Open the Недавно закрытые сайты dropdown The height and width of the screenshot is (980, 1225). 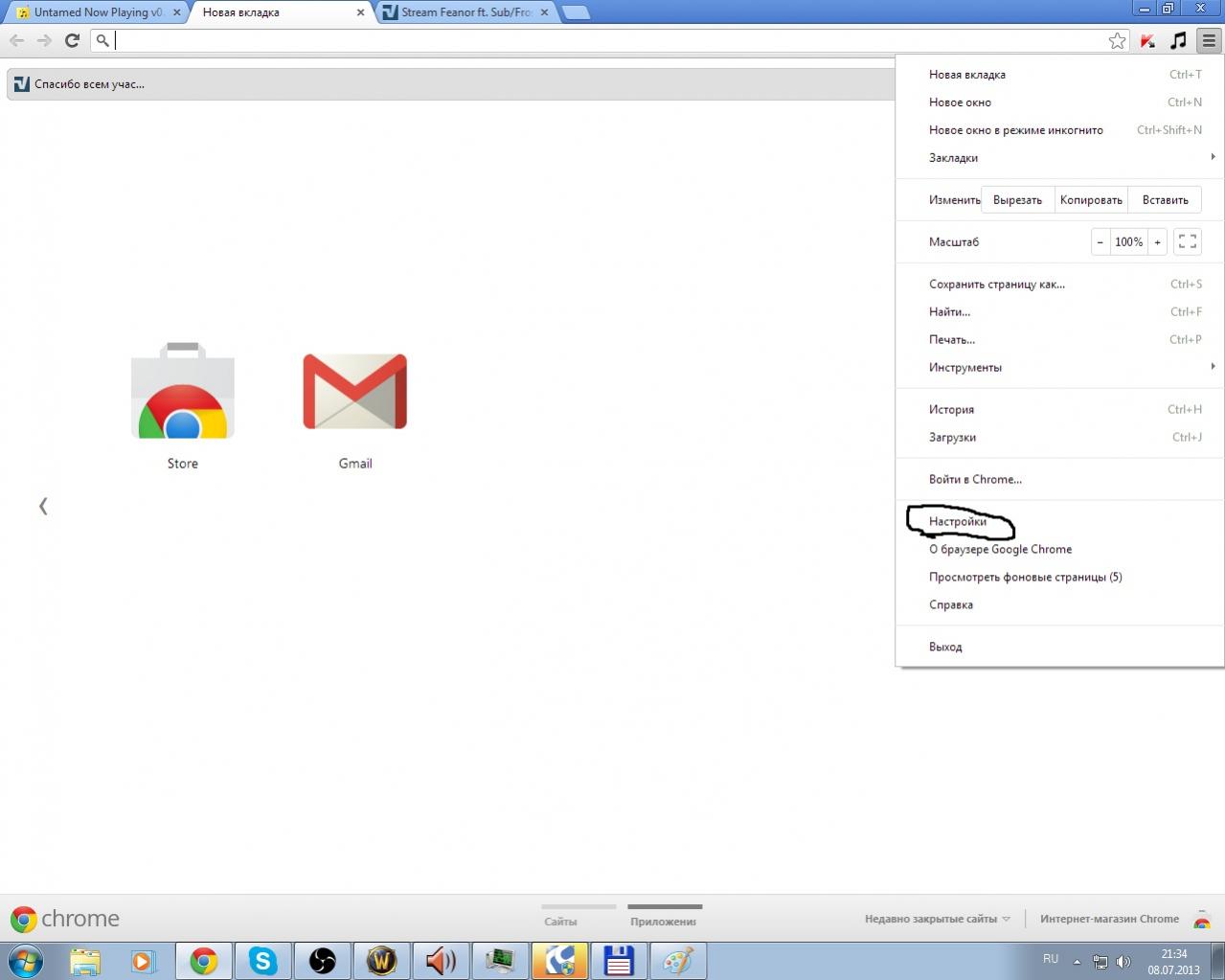[x=937, y=919]
